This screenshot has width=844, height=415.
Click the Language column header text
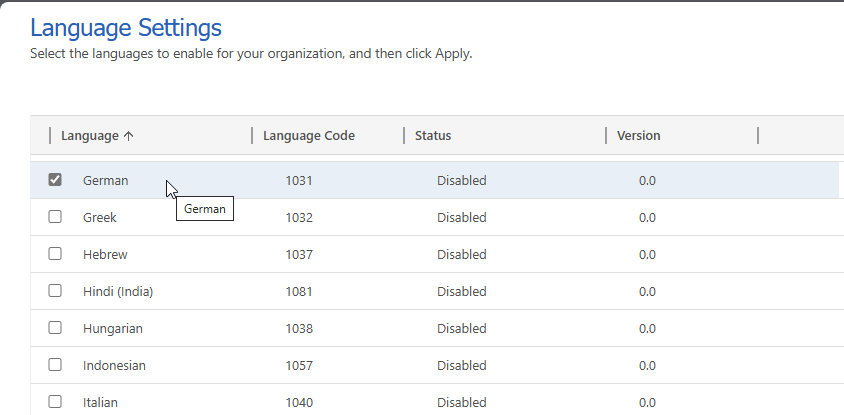point(90,136)
